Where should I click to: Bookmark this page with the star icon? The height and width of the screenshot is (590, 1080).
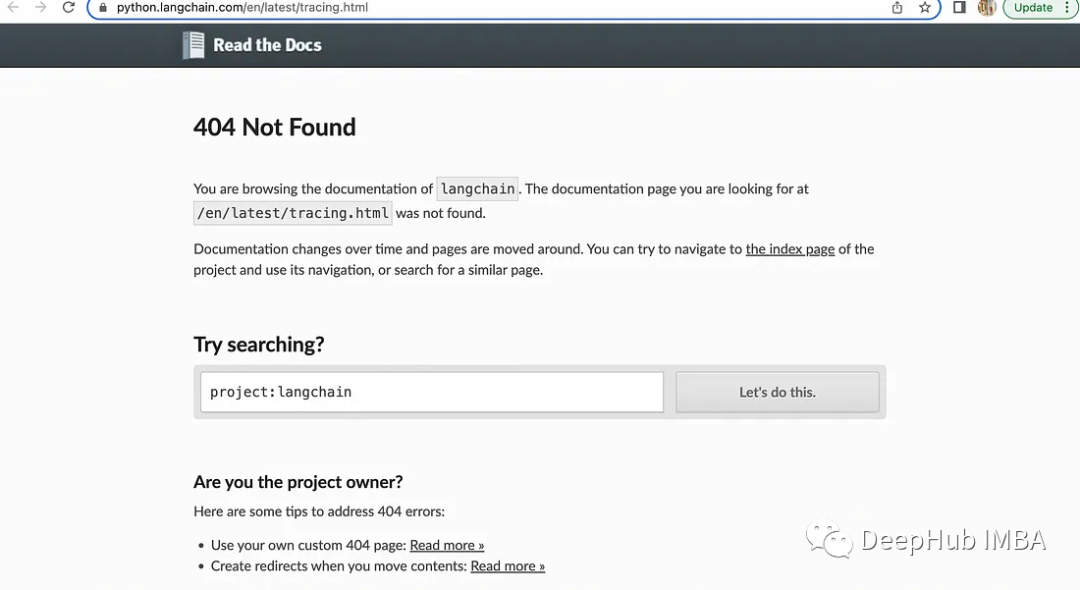coord(924,8)
